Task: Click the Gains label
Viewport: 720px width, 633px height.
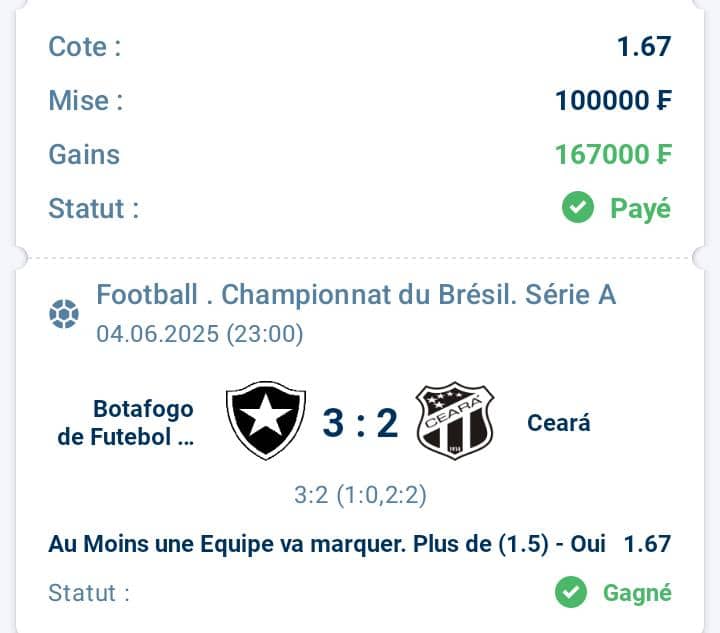Action: pyautogui.click(x=84, y=155)
